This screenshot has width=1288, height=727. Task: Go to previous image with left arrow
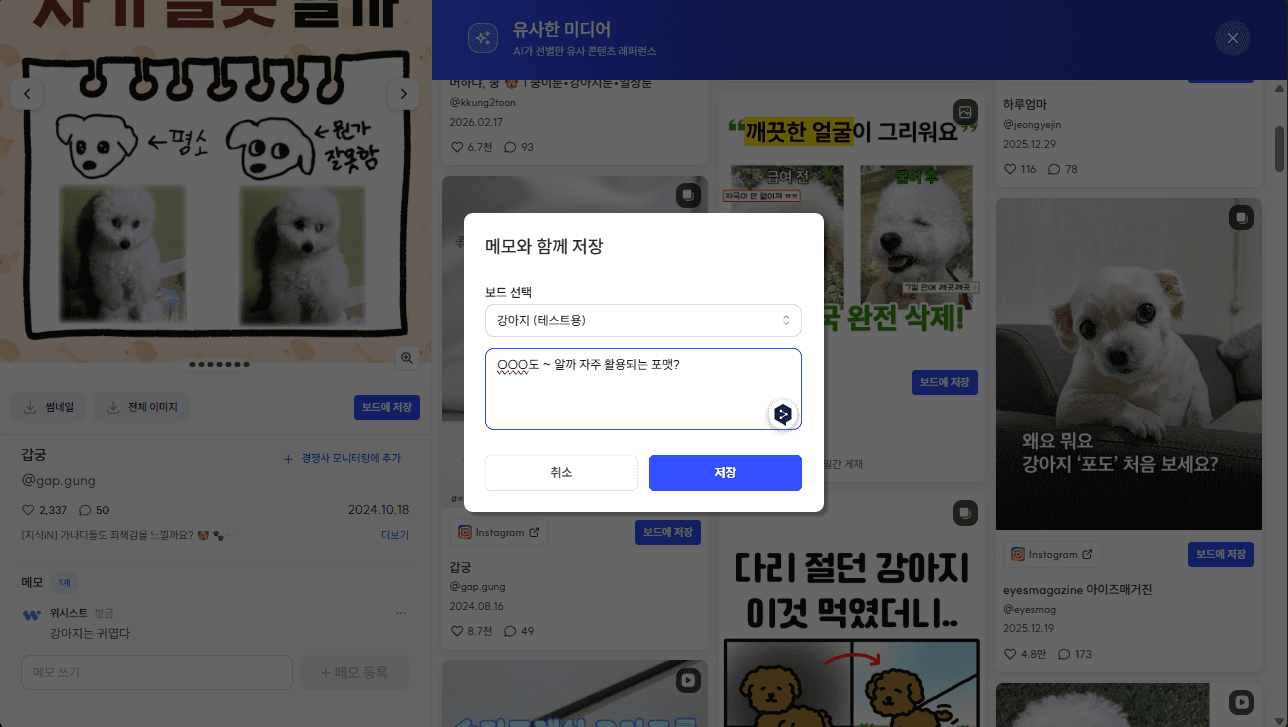(x=28, y=94)
